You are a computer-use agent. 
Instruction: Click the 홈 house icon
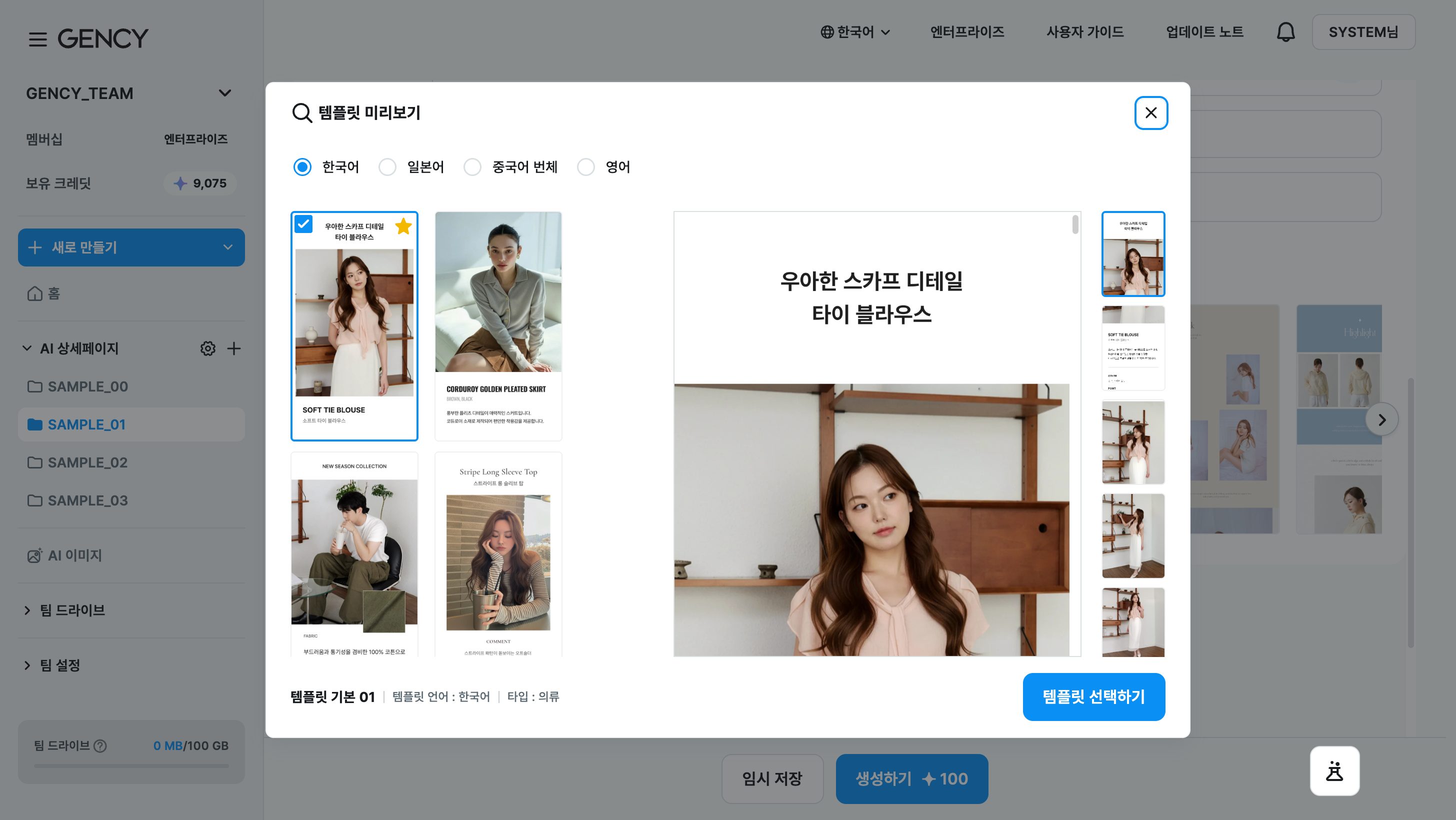[35, 293]
